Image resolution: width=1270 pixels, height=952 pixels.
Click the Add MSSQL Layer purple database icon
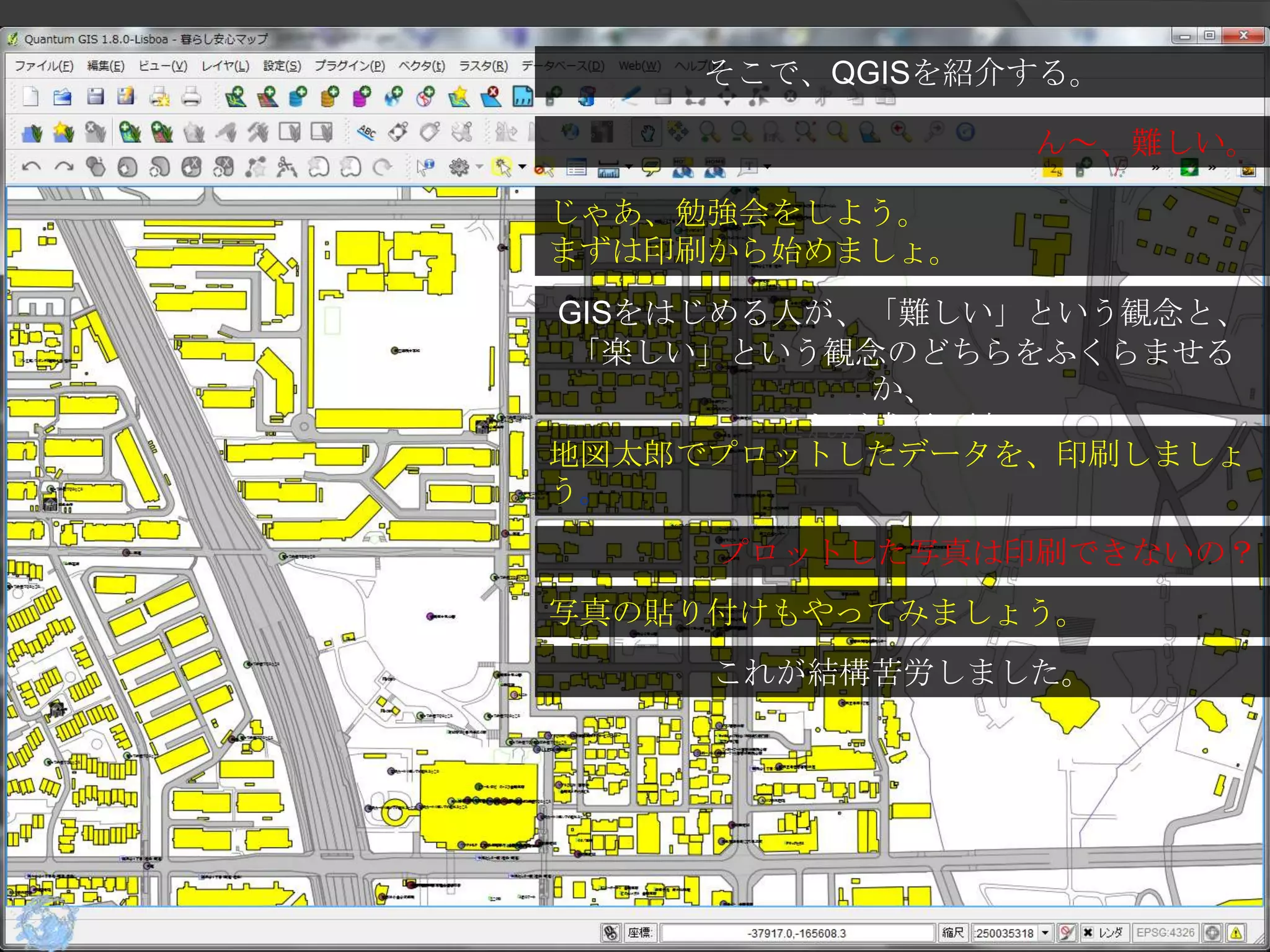click(362, 97)
